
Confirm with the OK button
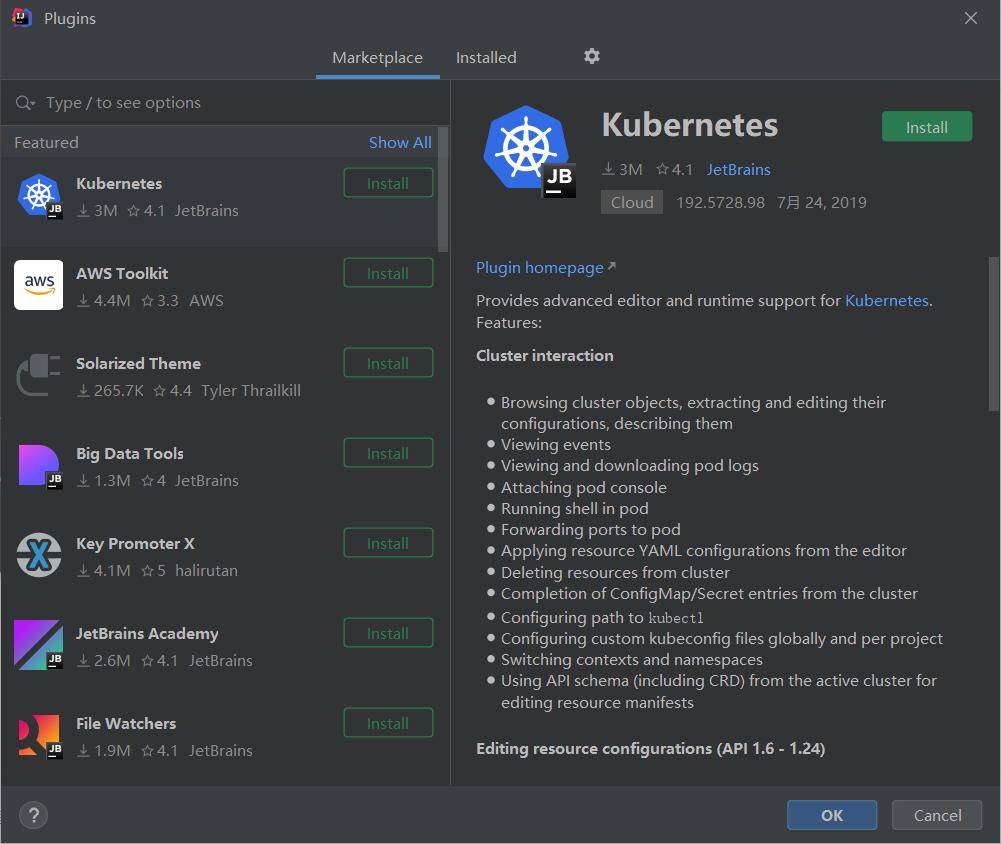point(832,815)
